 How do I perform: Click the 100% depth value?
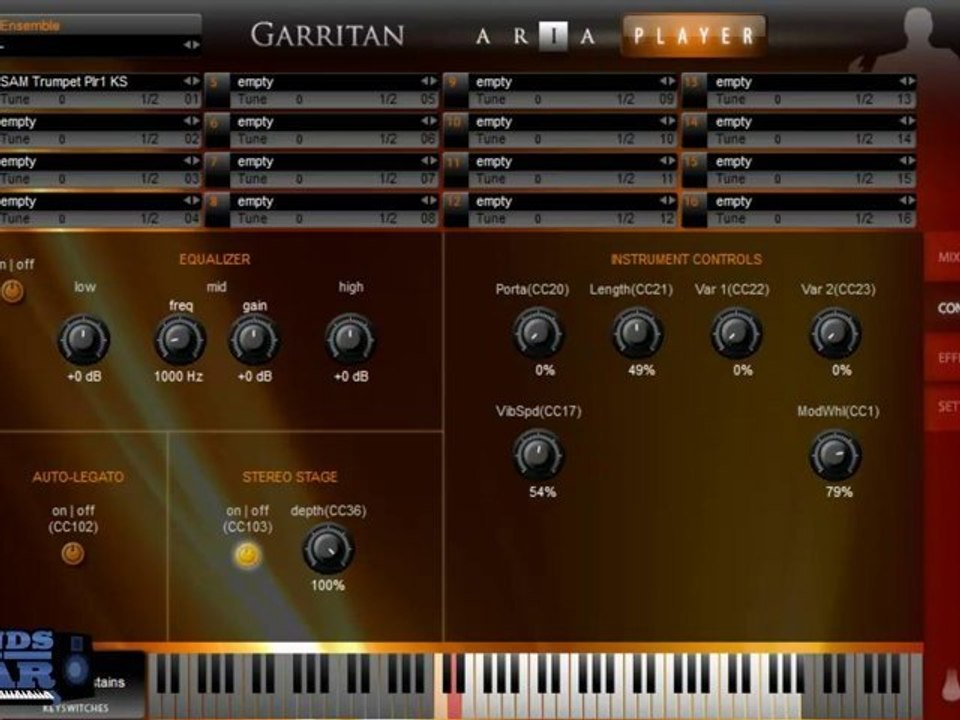pos(328,585)
